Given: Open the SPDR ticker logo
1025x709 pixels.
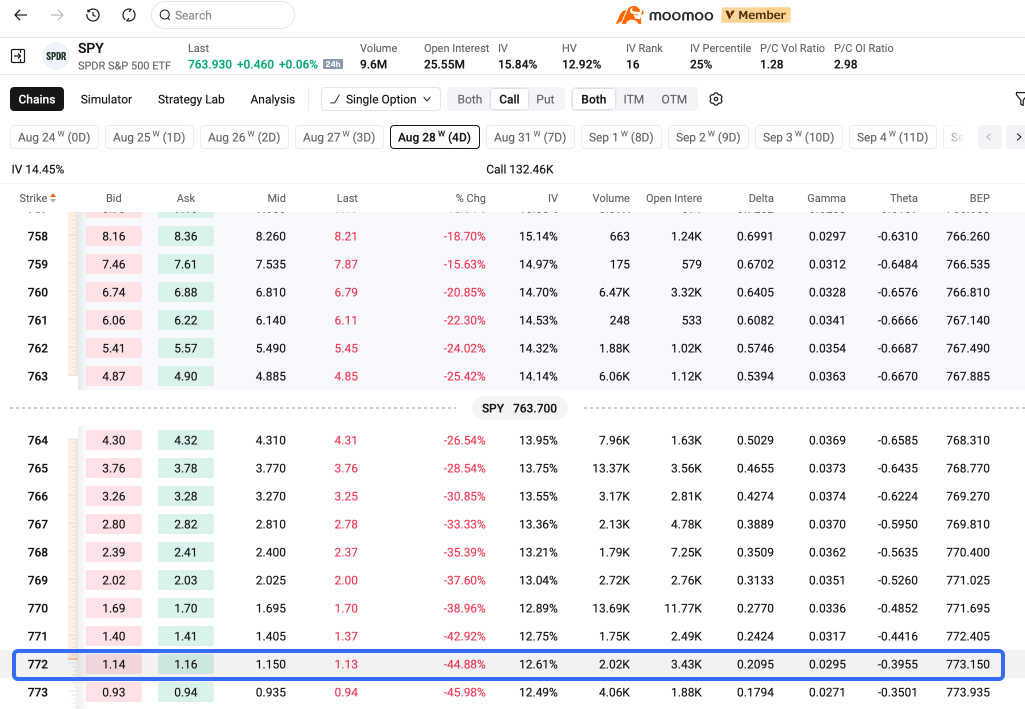Looking at the screenshot, I should pos(56,56).
